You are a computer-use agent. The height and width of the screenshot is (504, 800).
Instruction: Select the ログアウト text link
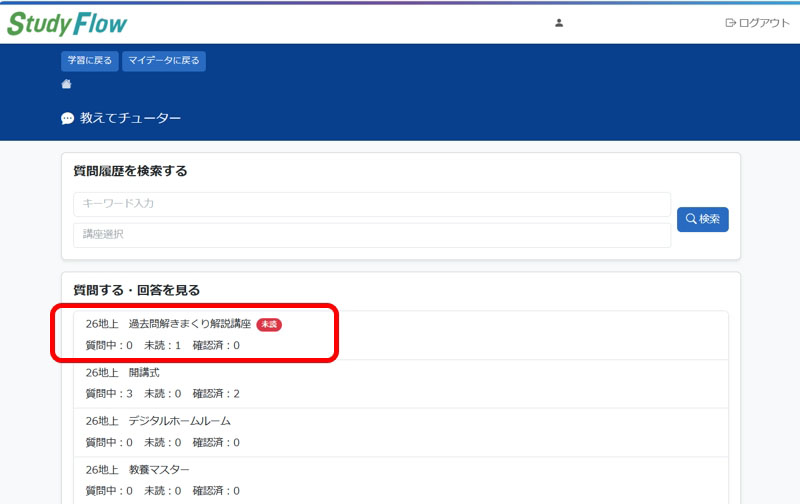point(764,23)
